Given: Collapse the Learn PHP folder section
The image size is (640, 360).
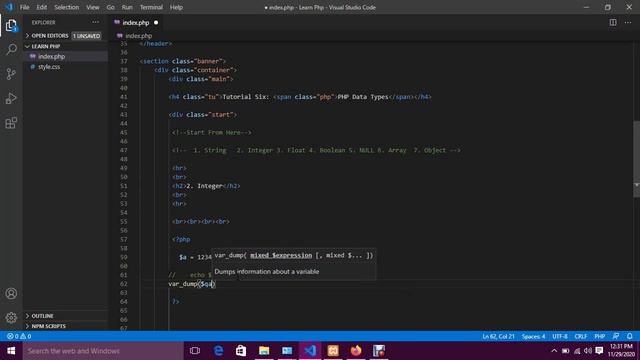Looking at the screenshot, I should 65,46.
